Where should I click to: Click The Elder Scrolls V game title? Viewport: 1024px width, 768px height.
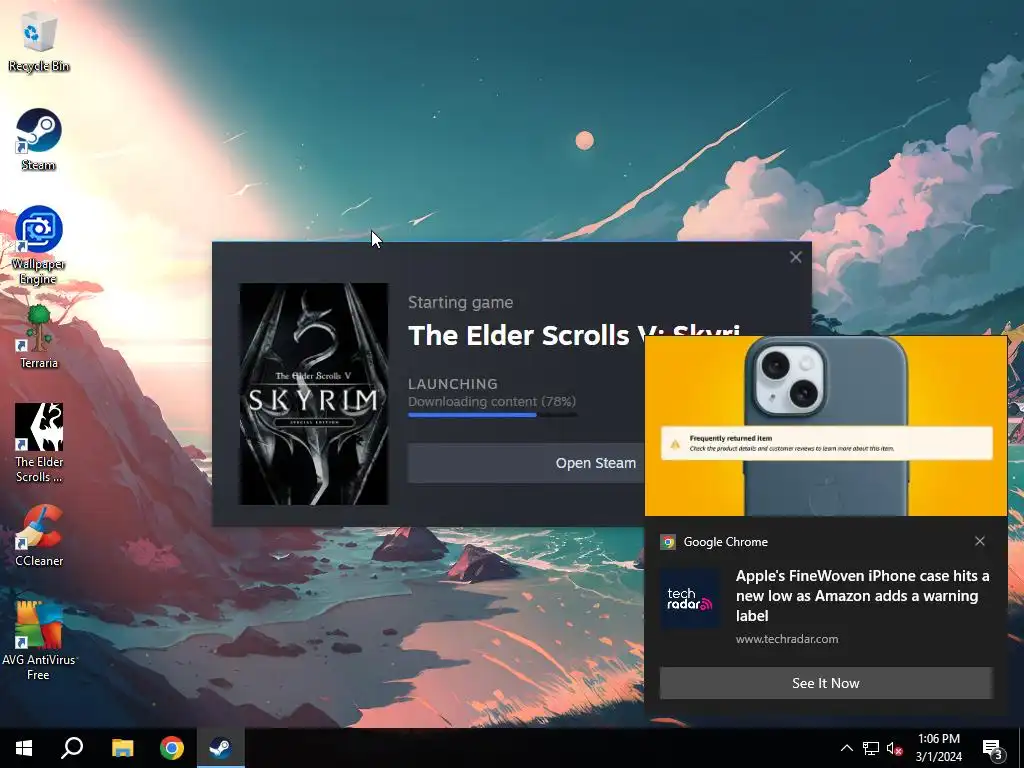click(x=573, y=336)
